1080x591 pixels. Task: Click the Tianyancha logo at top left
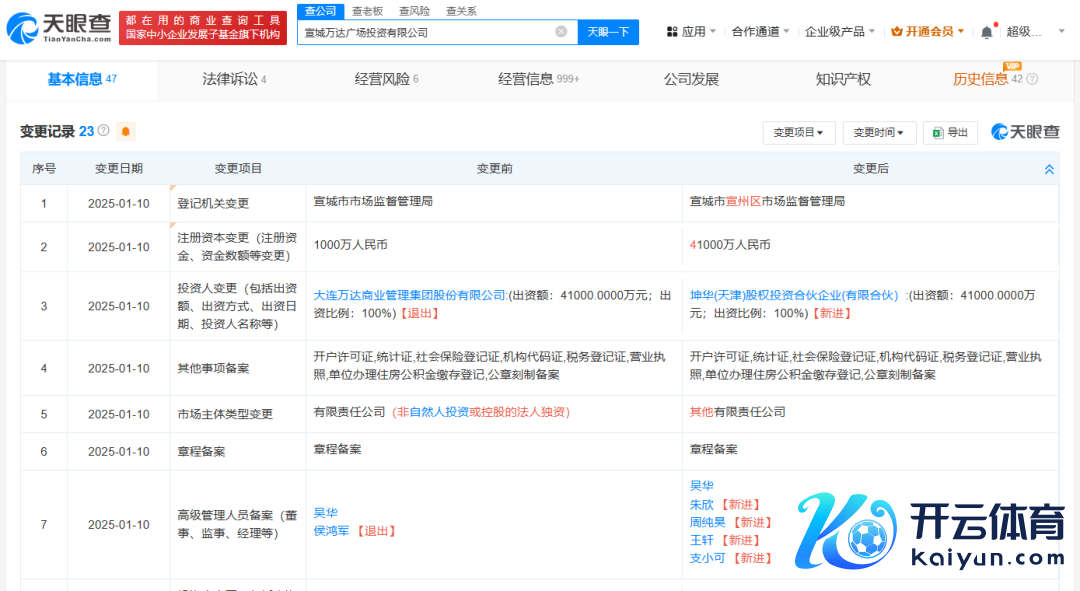(58, 28)
